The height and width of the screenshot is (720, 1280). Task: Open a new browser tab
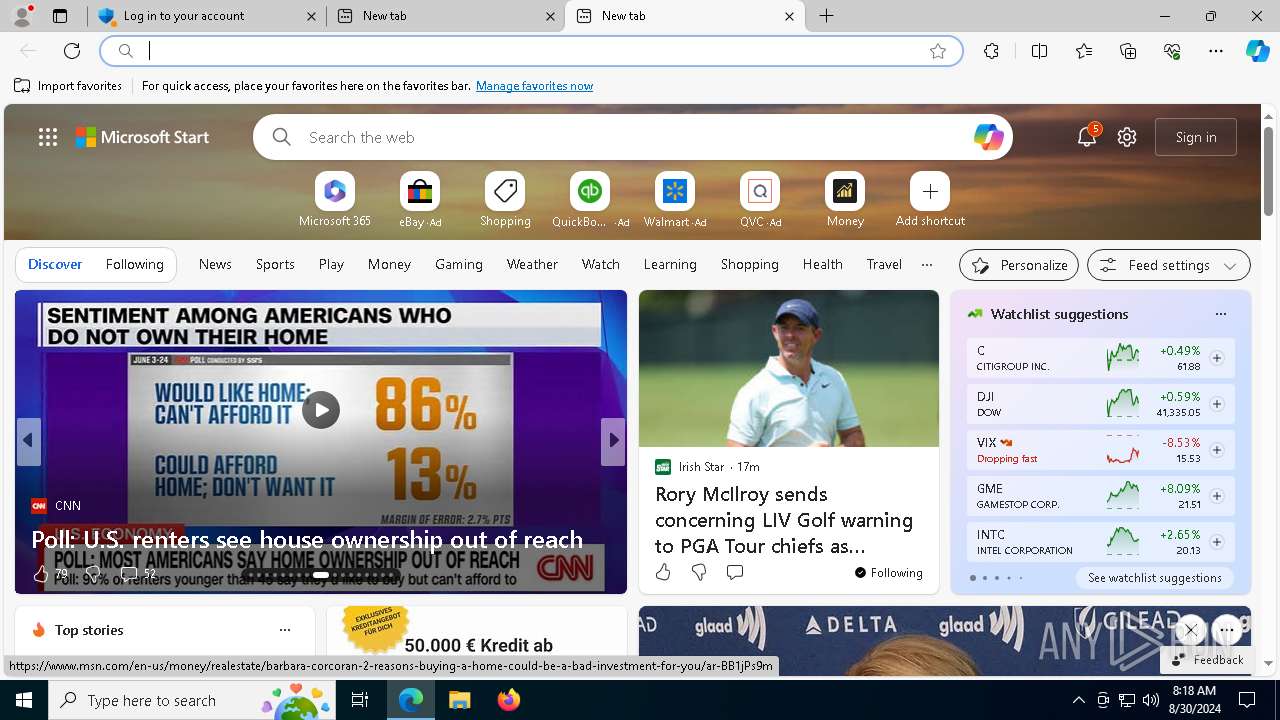(x=827, y=16)
